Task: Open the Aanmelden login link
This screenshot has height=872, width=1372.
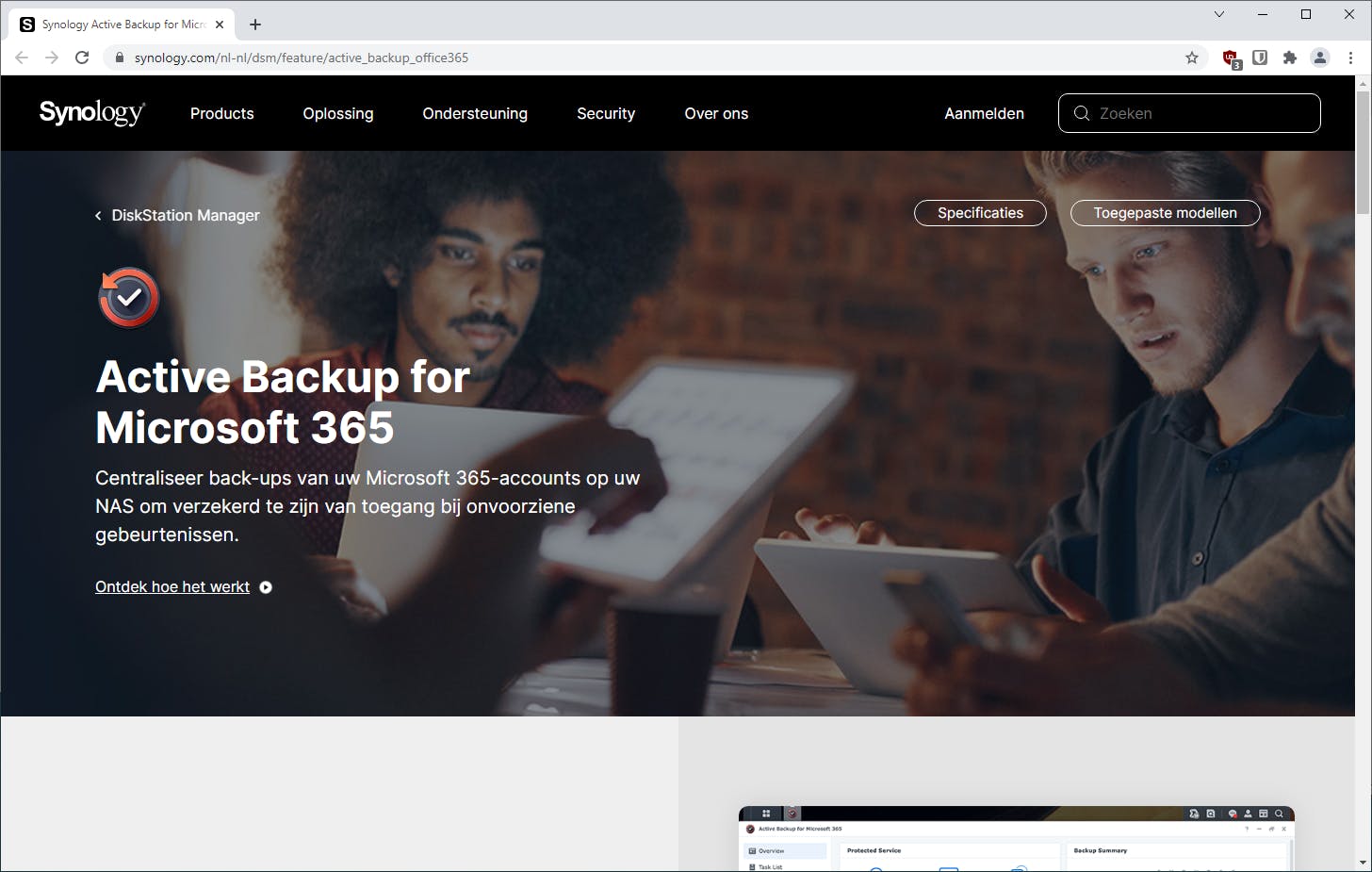Action: pyautogui.click(x=984, y=113)
